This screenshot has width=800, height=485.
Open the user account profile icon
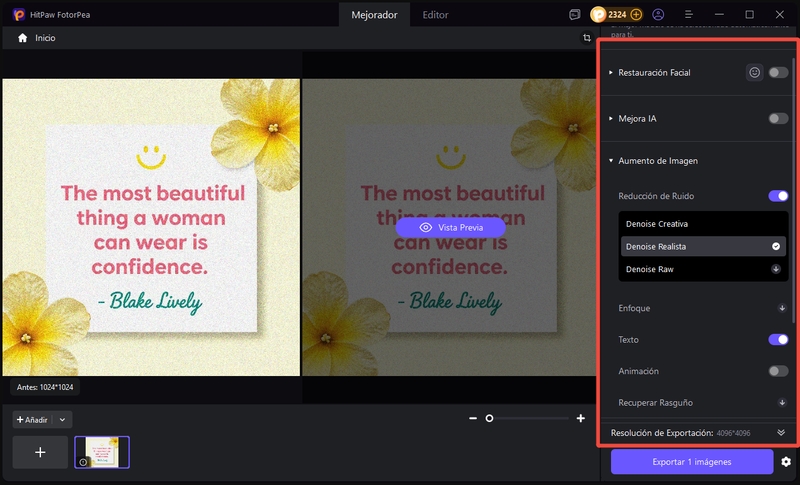tap(658, 15)
